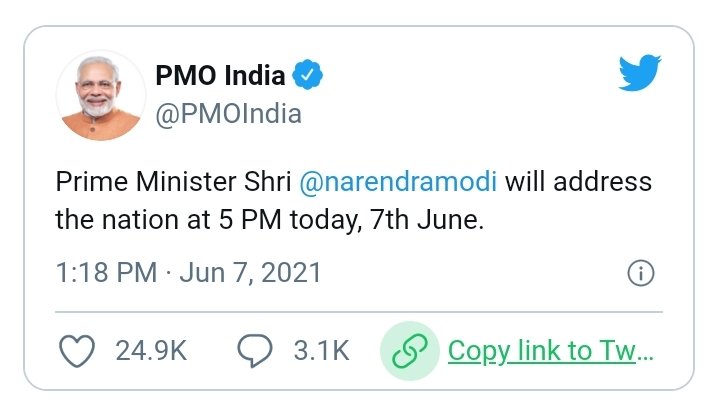
Task: Open the tweet info icon
Action: tap(640, 273)
